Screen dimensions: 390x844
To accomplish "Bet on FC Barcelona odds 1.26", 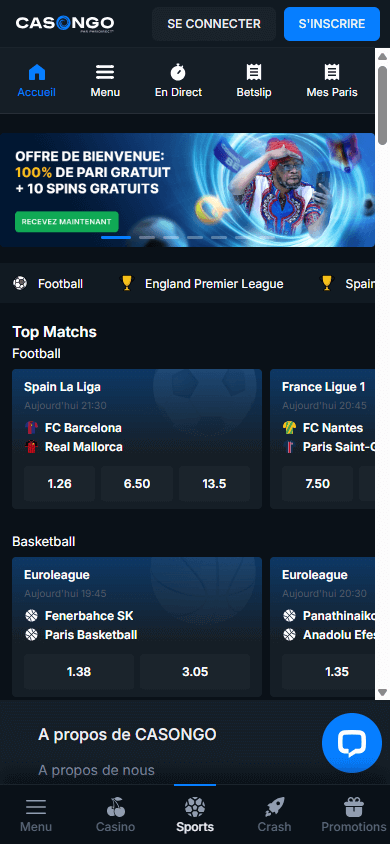I will tap(60, 484).
